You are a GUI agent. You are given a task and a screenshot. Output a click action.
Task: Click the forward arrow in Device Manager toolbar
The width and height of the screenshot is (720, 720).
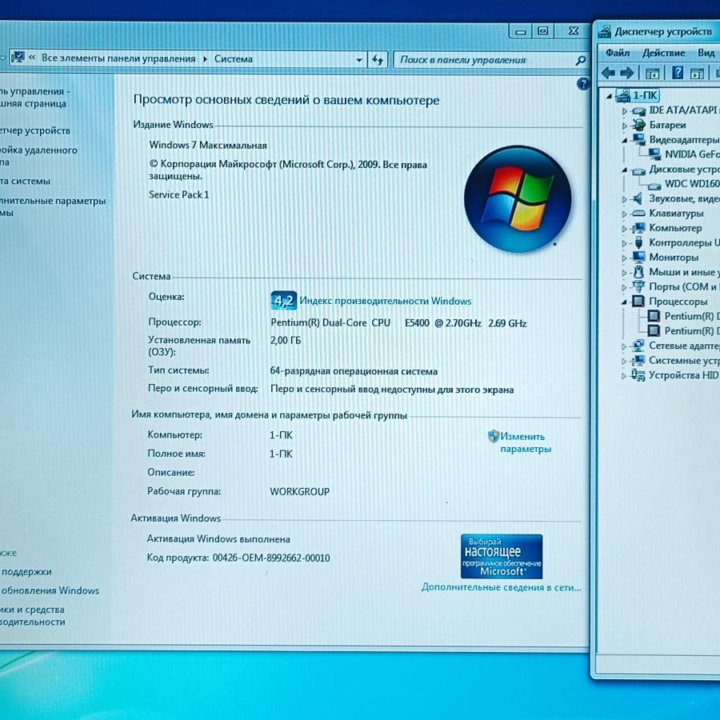[x=627, y=73]
